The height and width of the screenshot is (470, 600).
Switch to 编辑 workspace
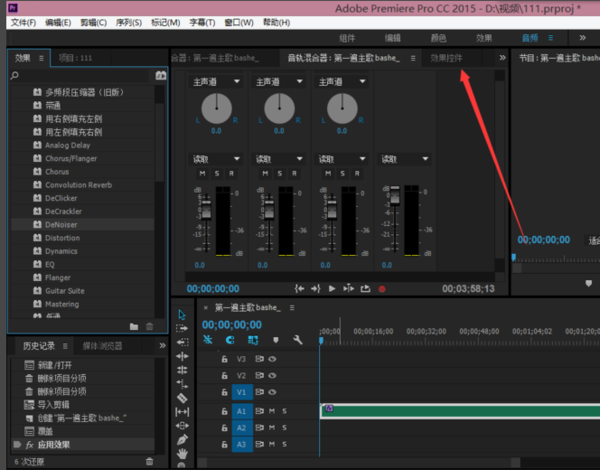[x=393, y=38]
